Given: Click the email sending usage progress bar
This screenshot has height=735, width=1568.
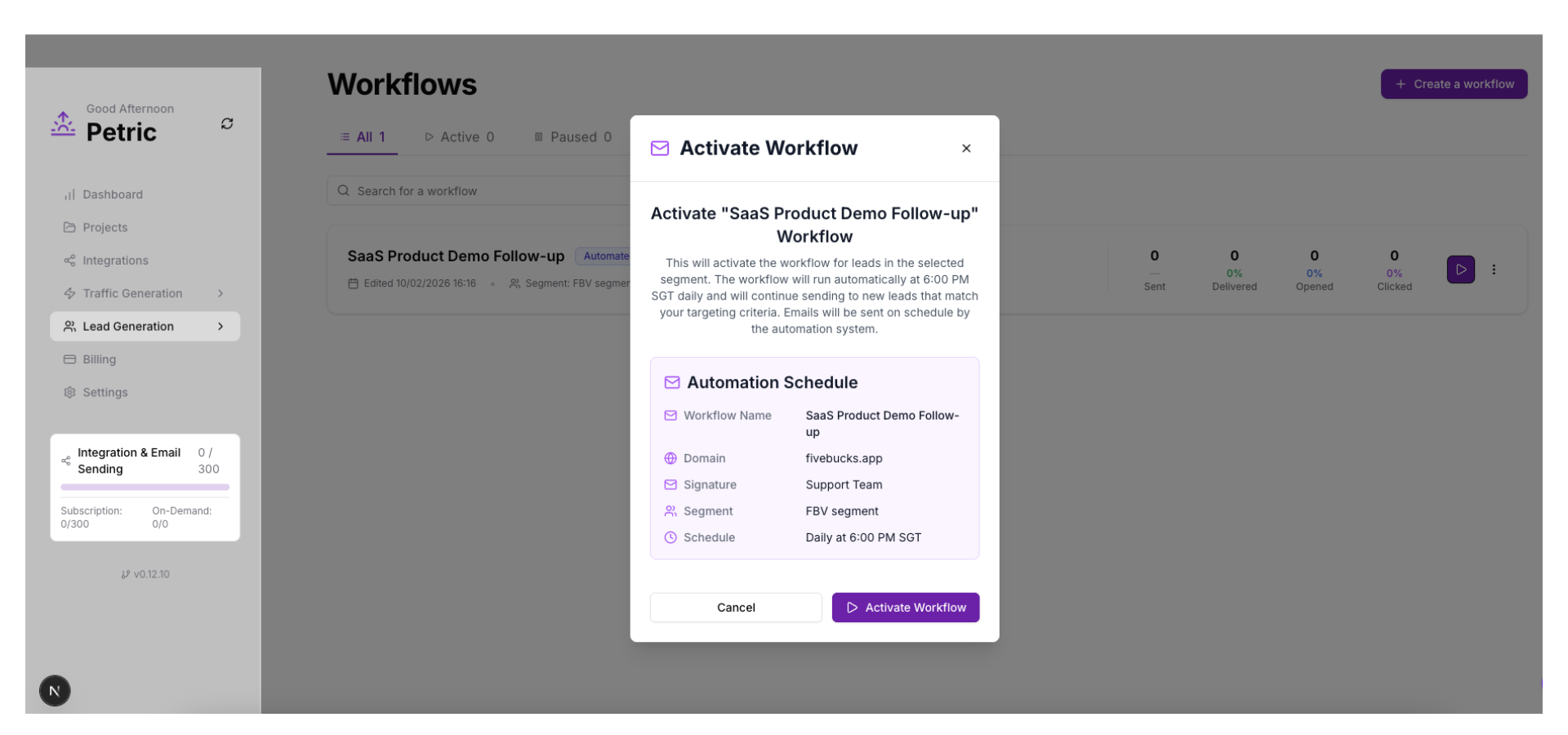Looking at the screenshot, I should pyautogui.click(x=145, y=487).
